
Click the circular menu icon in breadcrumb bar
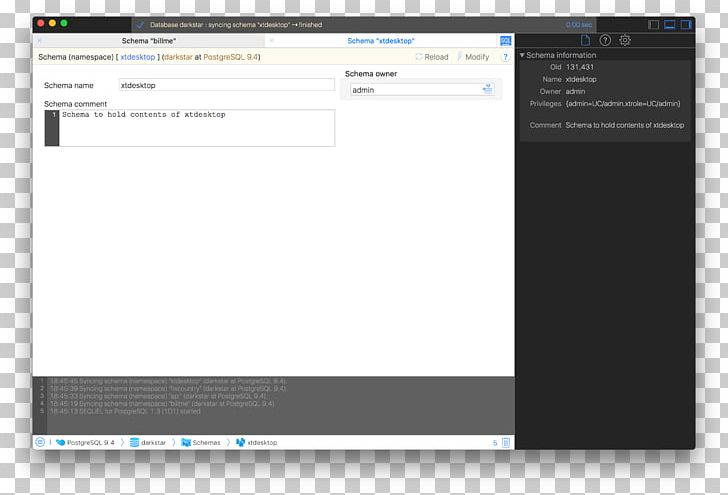tap(40, 442)
